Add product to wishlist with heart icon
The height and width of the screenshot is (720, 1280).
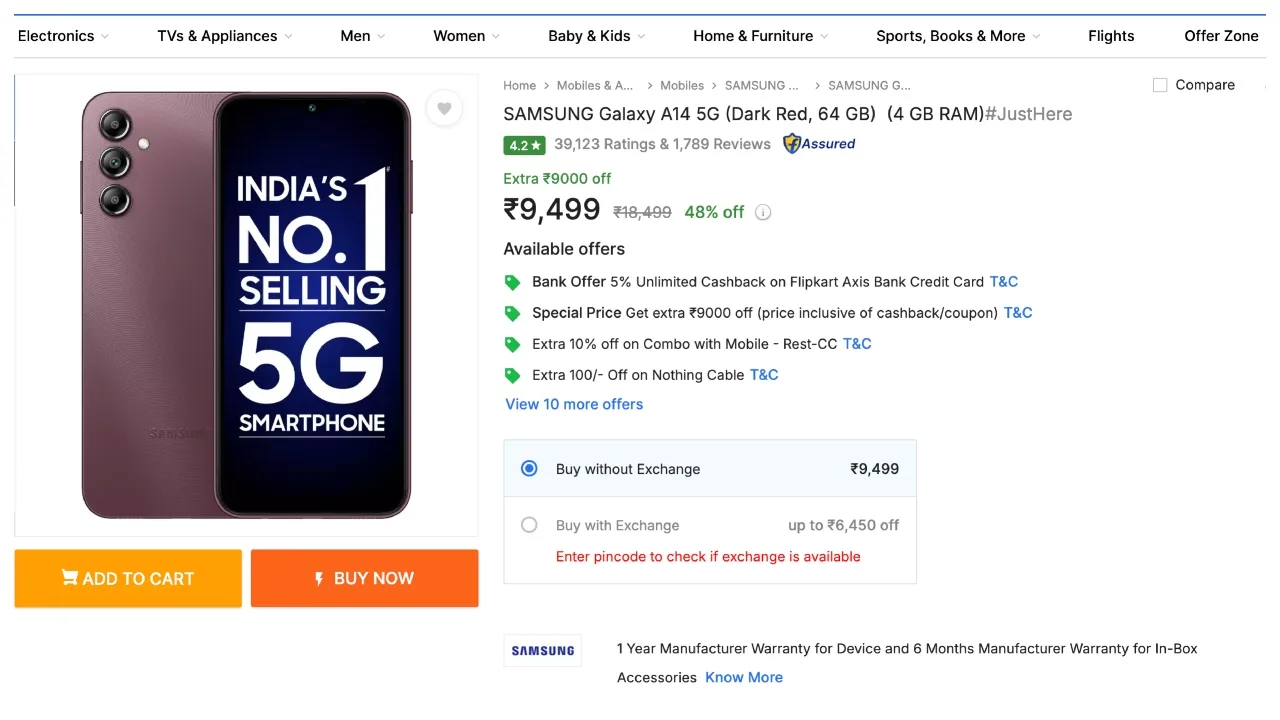(444, 108)
